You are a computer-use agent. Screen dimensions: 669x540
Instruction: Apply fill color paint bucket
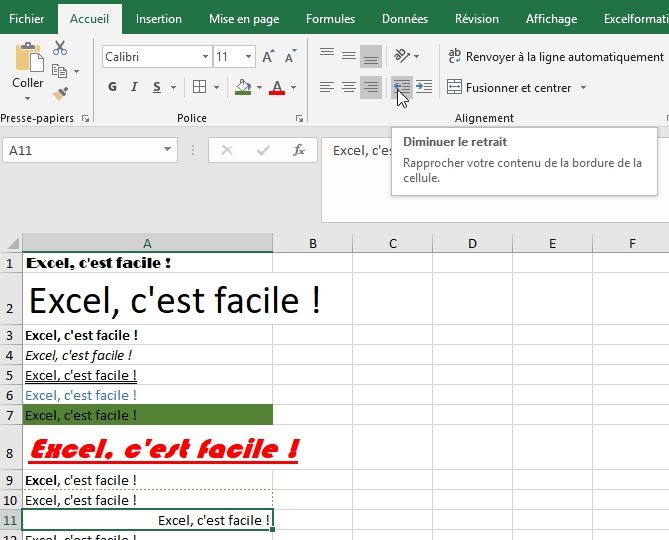click(243, 87)
